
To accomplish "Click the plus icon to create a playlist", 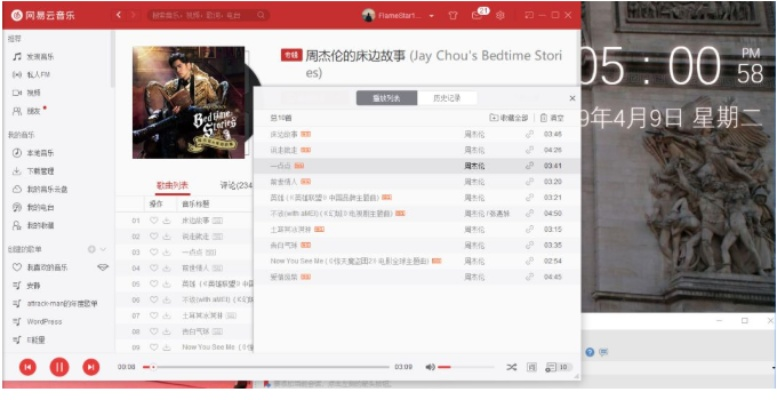I will pos(91,249).
